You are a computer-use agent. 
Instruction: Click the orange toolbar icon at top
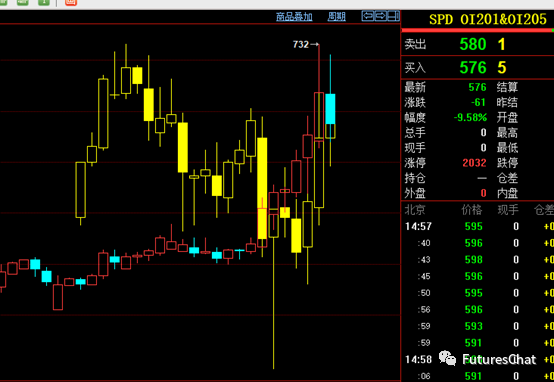71,2
